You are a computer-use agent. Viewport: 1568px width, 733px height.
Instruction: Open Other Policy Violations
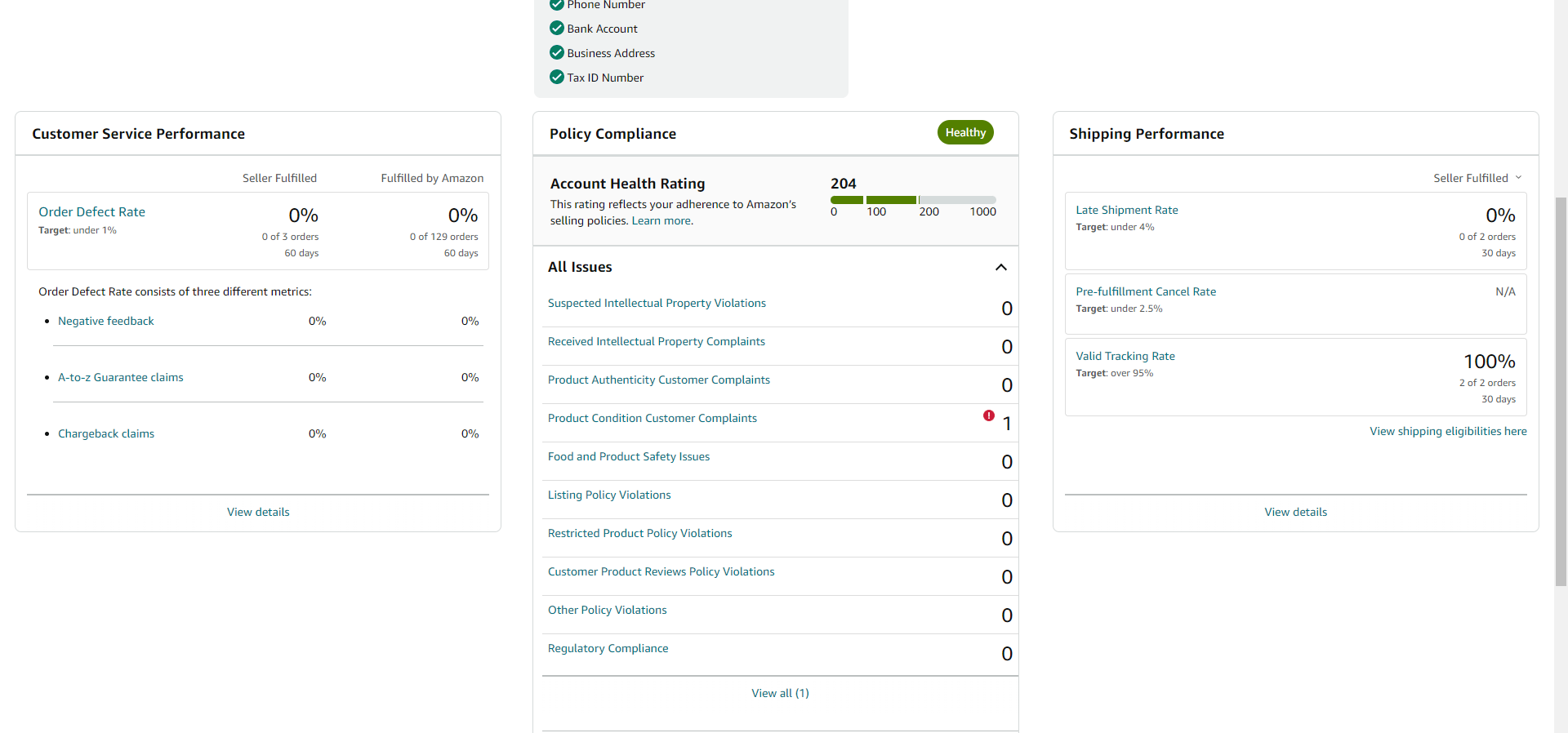(608, 610)
